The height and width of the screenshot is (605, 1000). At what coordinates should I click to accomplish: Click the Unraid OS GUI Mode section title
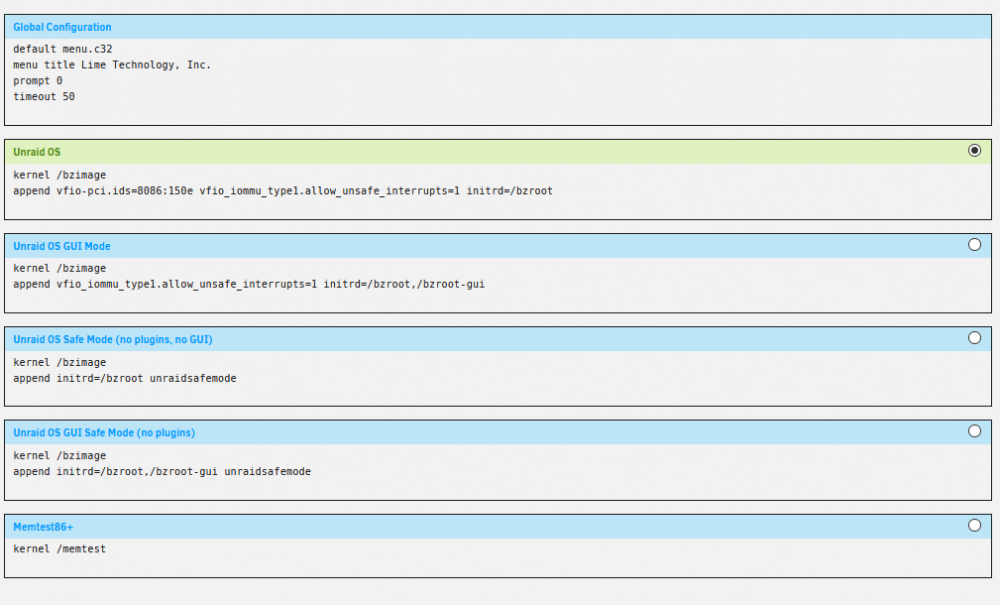[61, 246]
